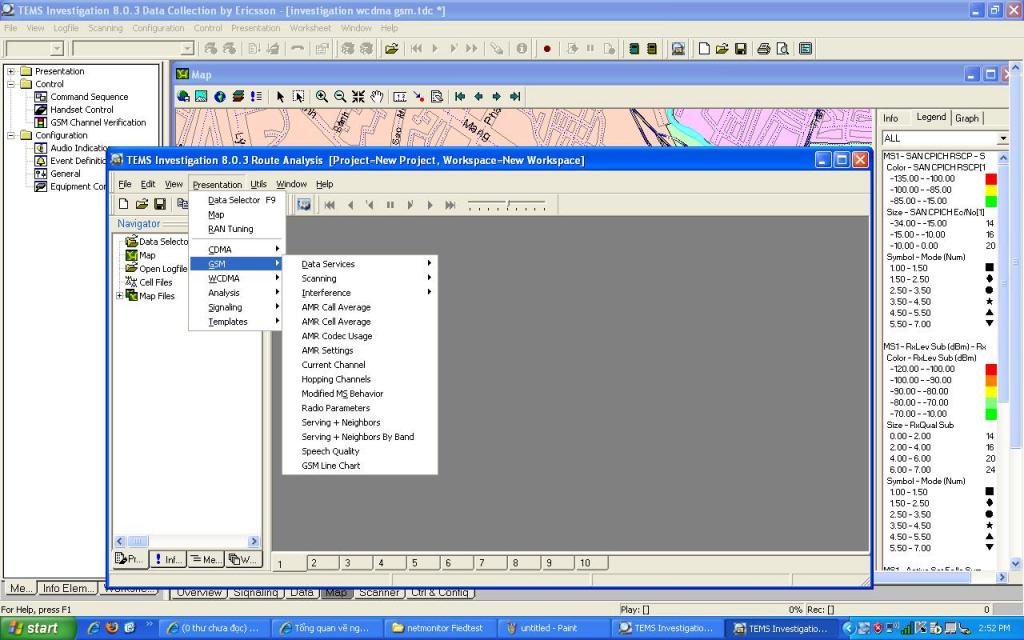Click the save icon in Route Analysis toolbar

(x=160, y=204)
